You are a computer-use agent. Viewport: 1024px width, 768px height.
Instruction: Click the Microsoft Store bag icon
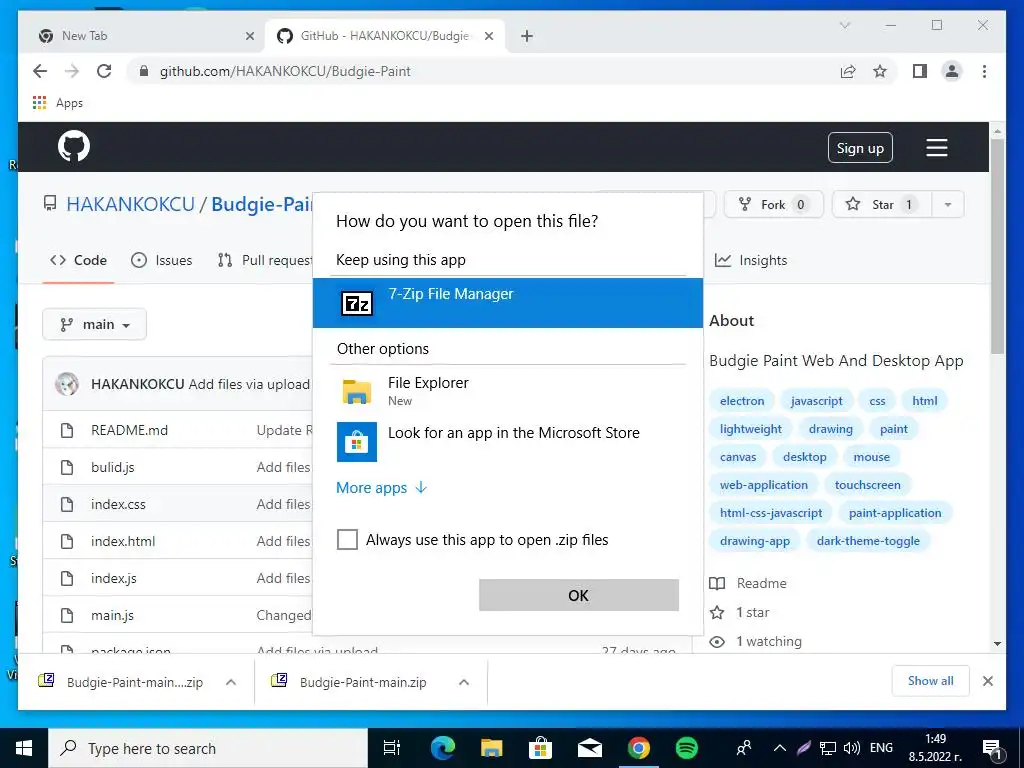pos(357,441)
